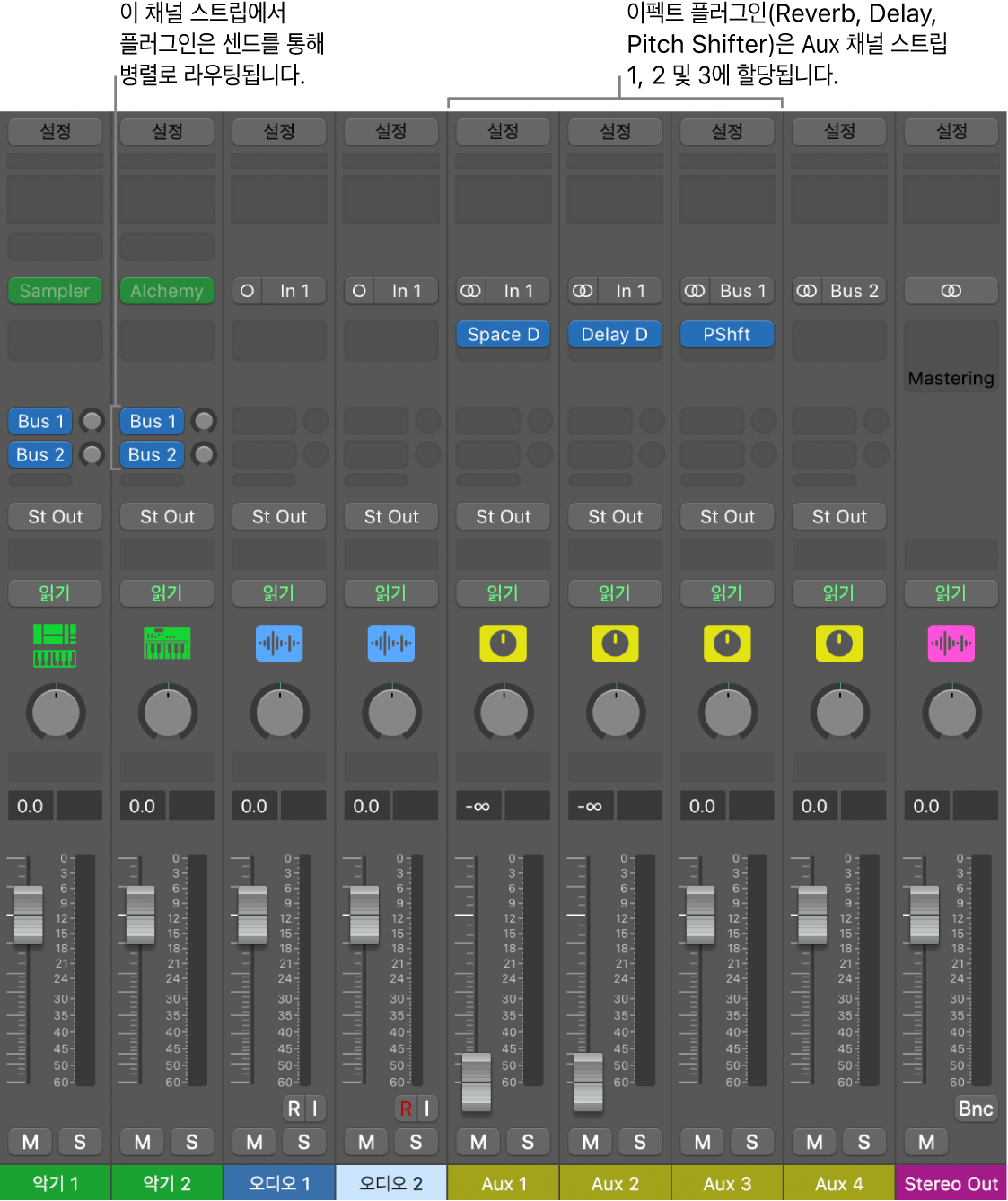The height and width of the screenshot is (1201, 1008).
Task: Open Bus 2 input menu on Aux 4
Action: (855, 291)
